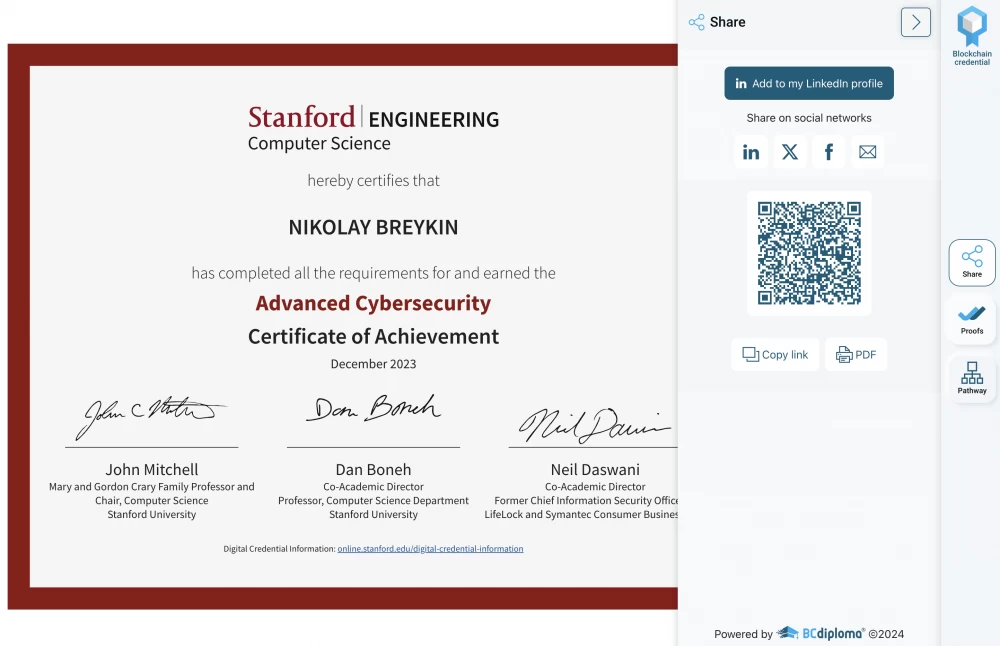The height and width of the screenshot is (646, 1000).
Task: Click Add to my LinkedIn profile
Action: [x=809, y=83]
